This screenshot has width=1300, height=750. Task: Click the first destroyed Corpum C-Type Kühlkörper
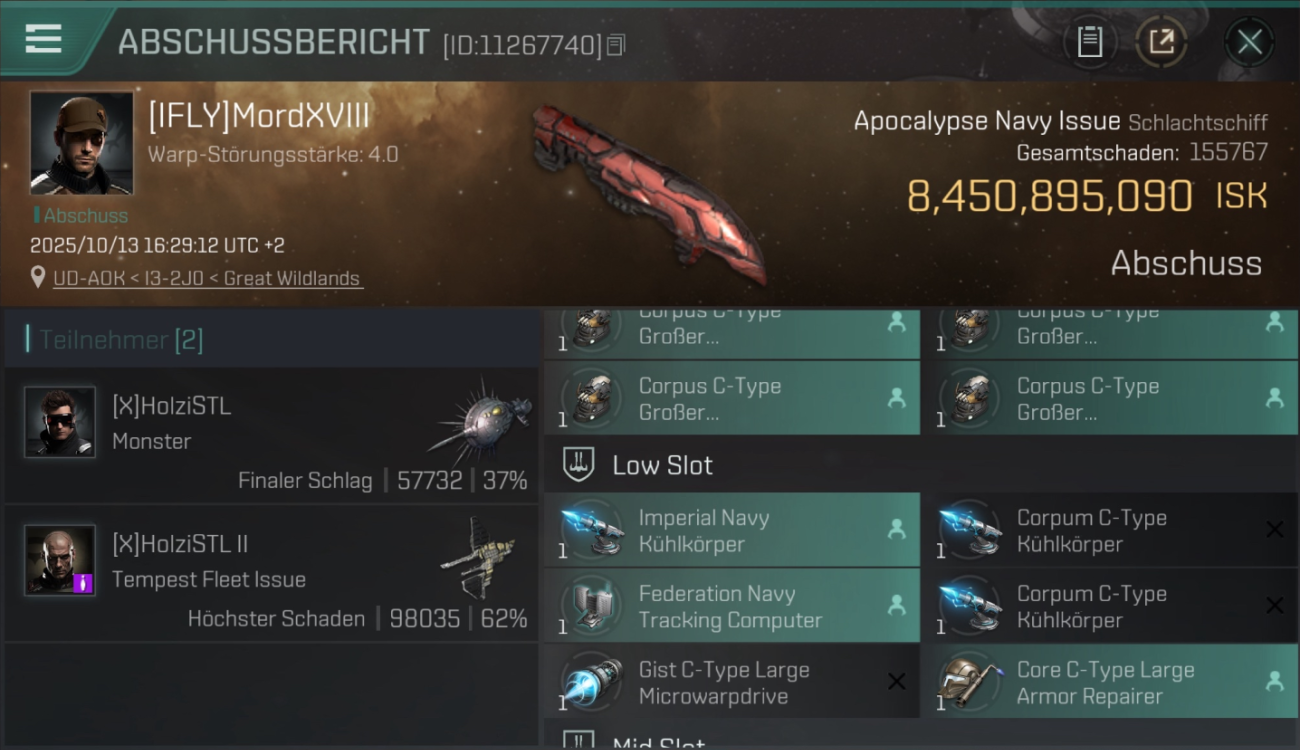point(1109,530)
